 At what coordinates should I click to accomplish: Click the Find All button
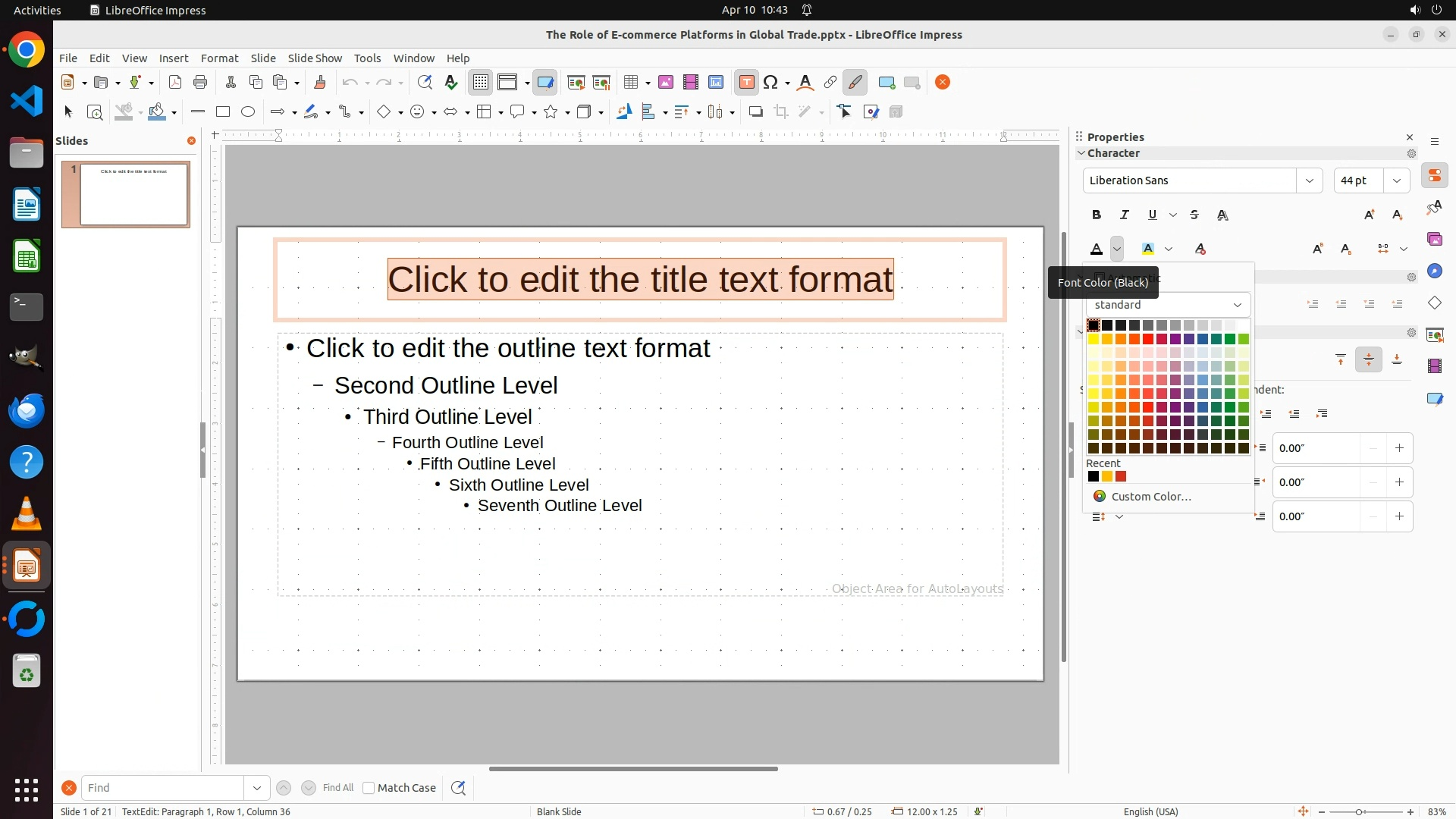(338, 788)
